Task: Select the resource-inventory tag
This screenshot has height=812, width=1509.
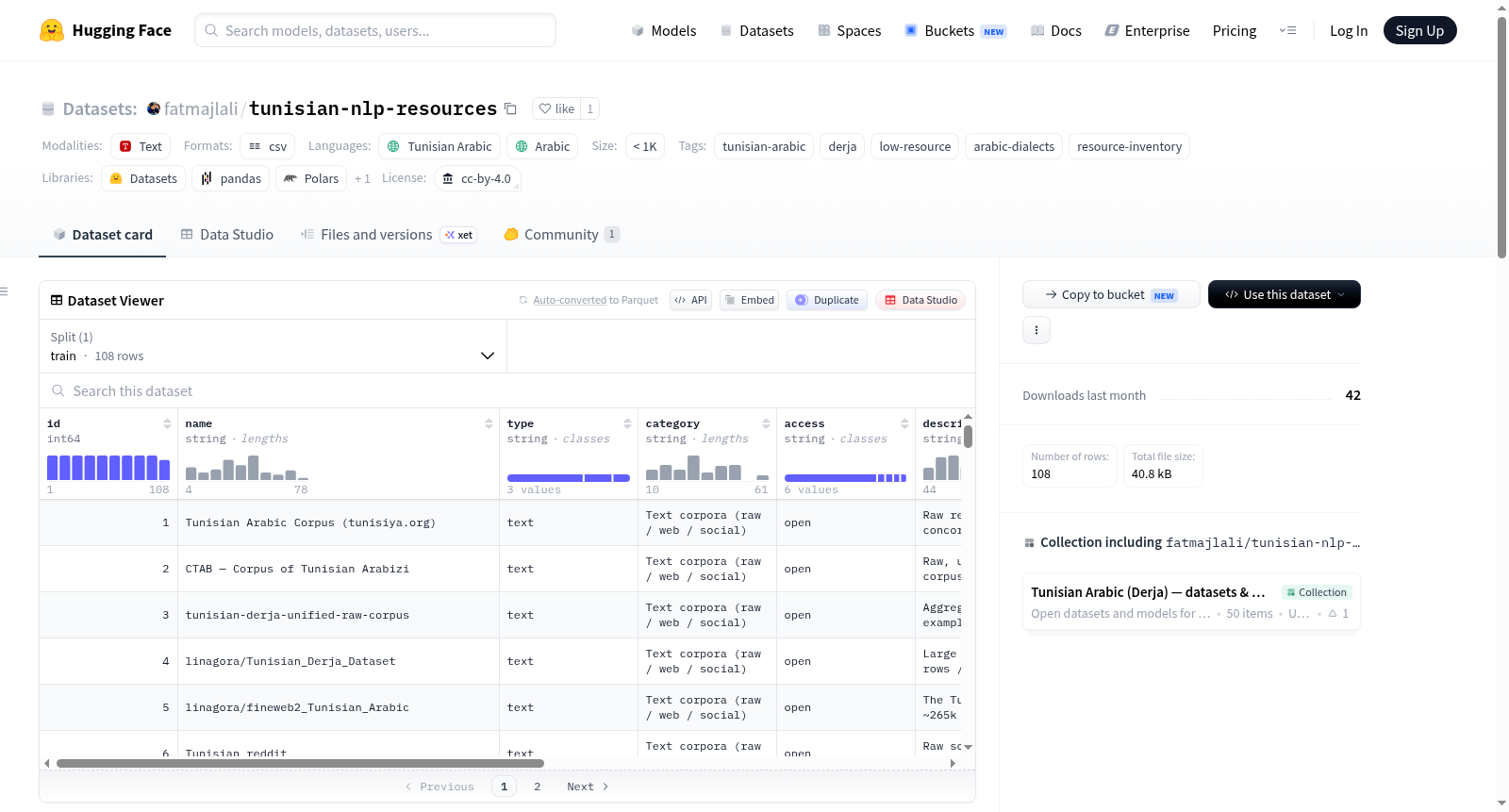Action: tap(1129, 146)
